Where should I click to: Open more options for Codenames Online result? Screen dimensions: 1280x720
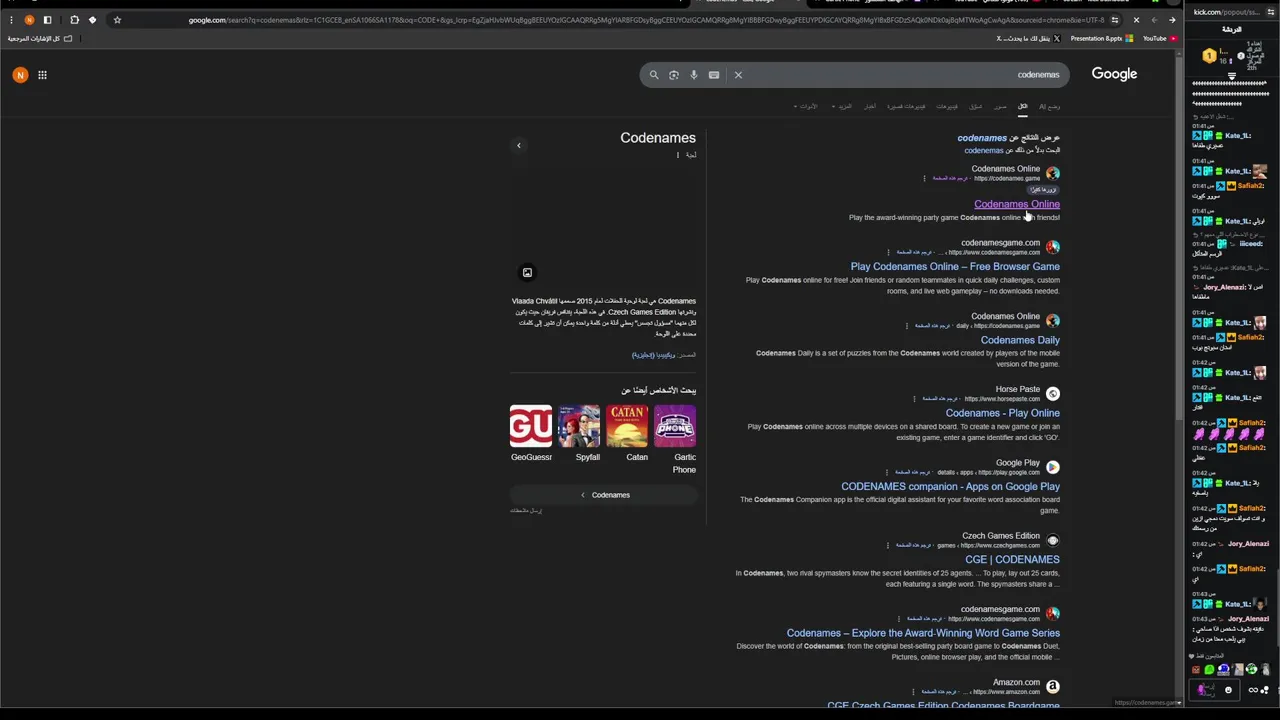(924, 179)
